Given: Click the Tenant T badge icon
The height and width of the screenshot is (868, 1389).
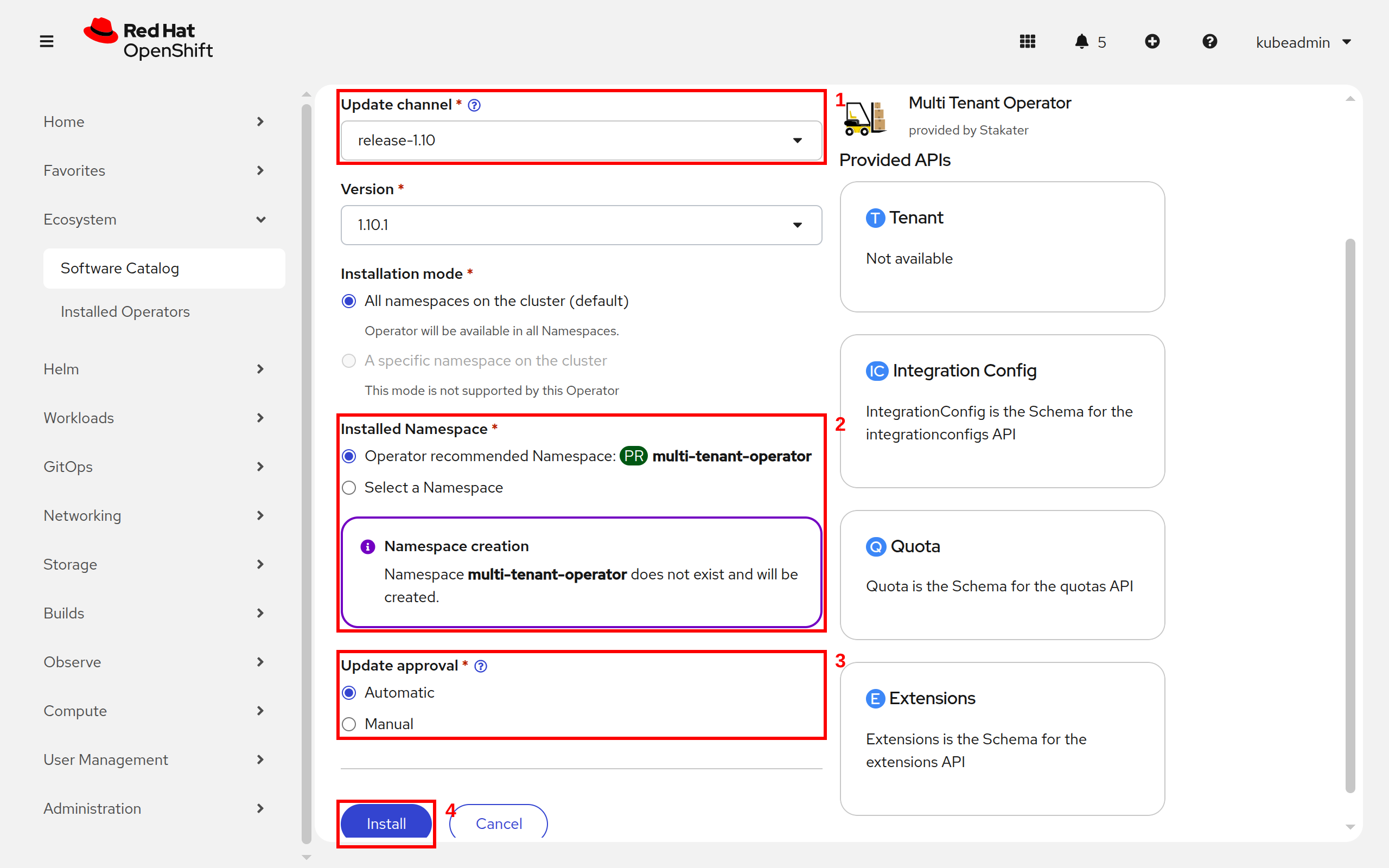Looking at the screenshot, I should click(x=875, y=218).
